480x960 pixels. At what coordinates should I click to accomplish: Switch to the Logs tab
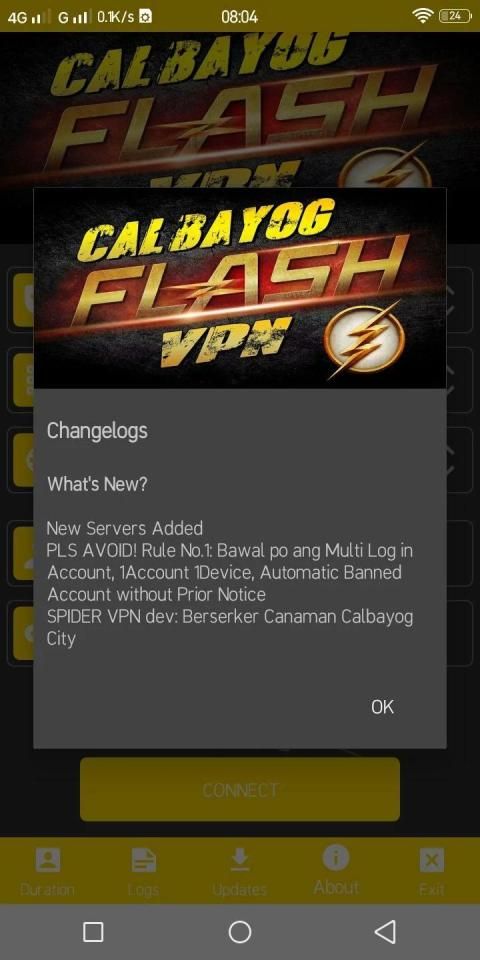tap(143, 872)
